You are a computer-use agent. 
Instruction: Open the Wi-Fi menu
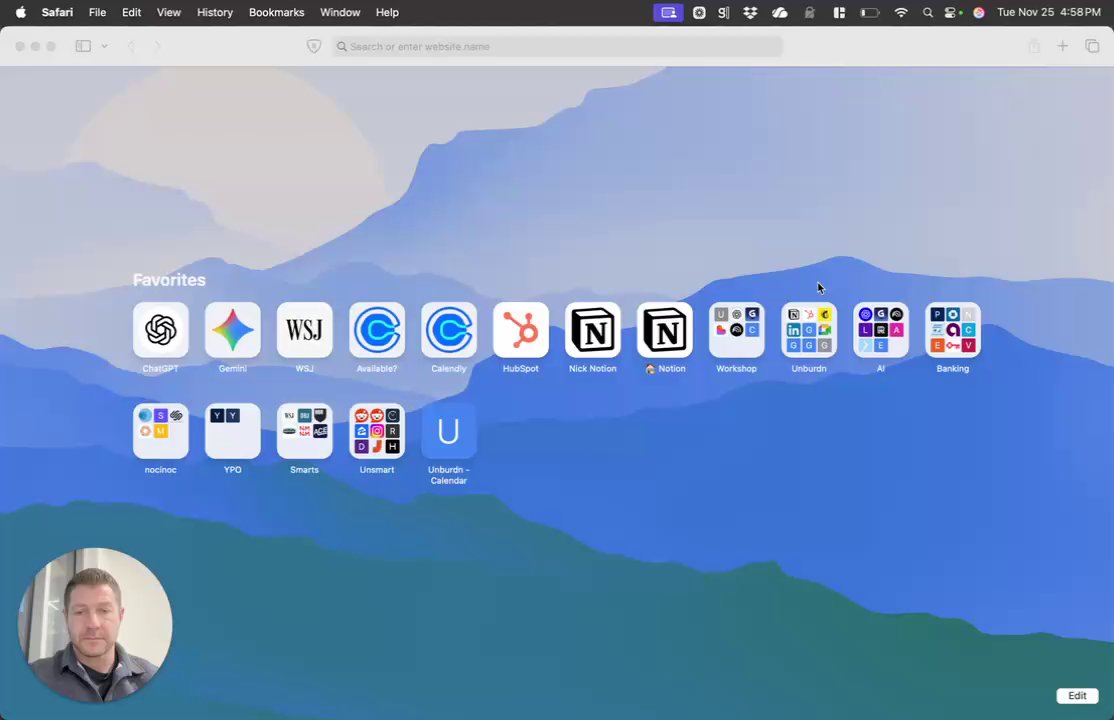point(901,12)
